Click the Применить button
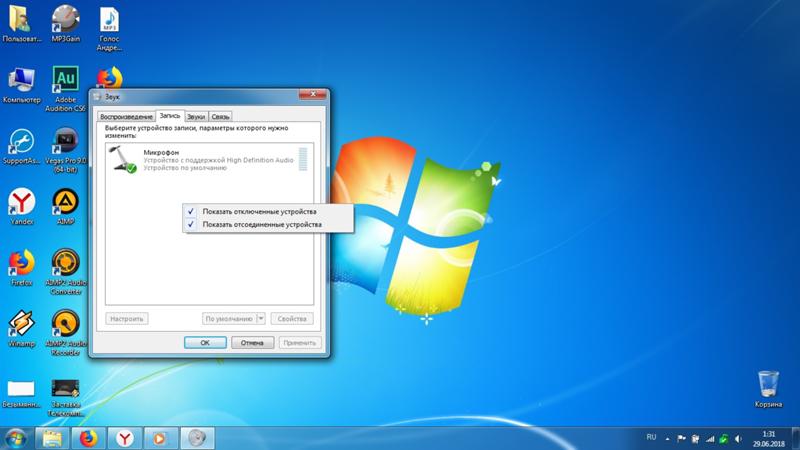 pos(300,343)
